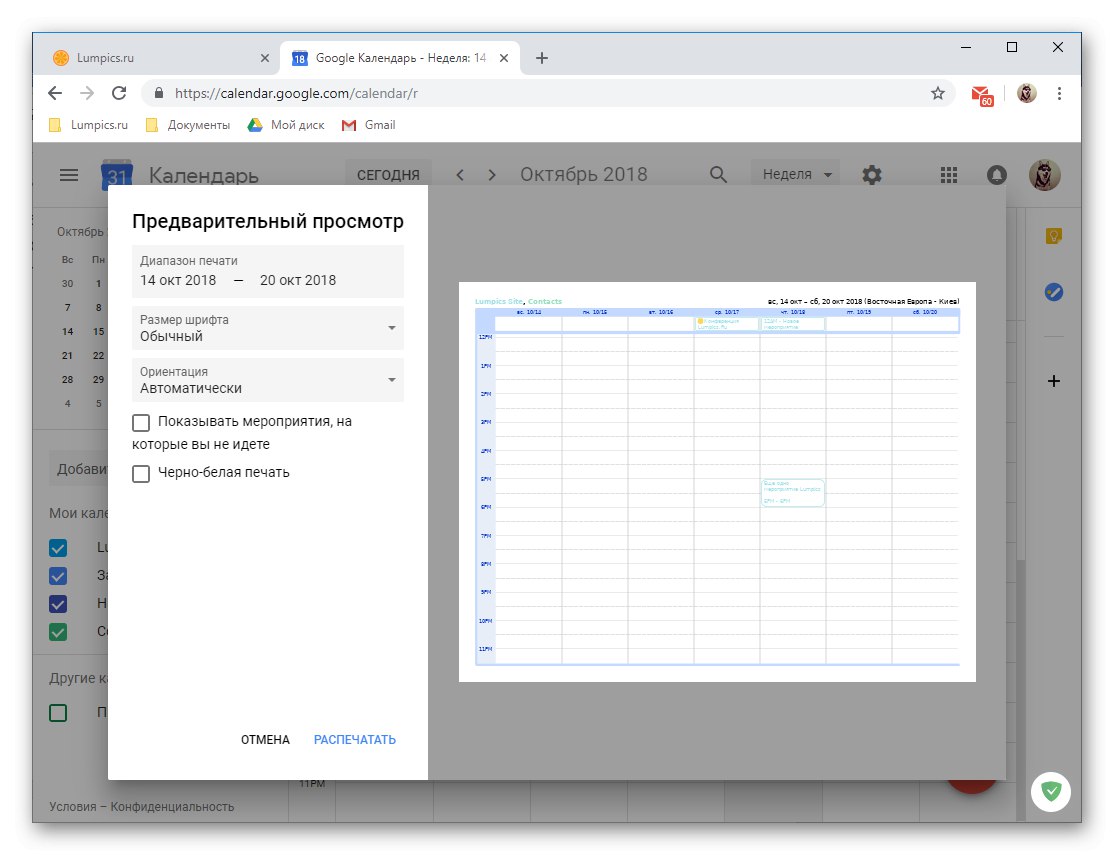Viewport: 1114px width, 855px height.
Task: Open the Google account avatar
Action: click(x=1044, y=175)
